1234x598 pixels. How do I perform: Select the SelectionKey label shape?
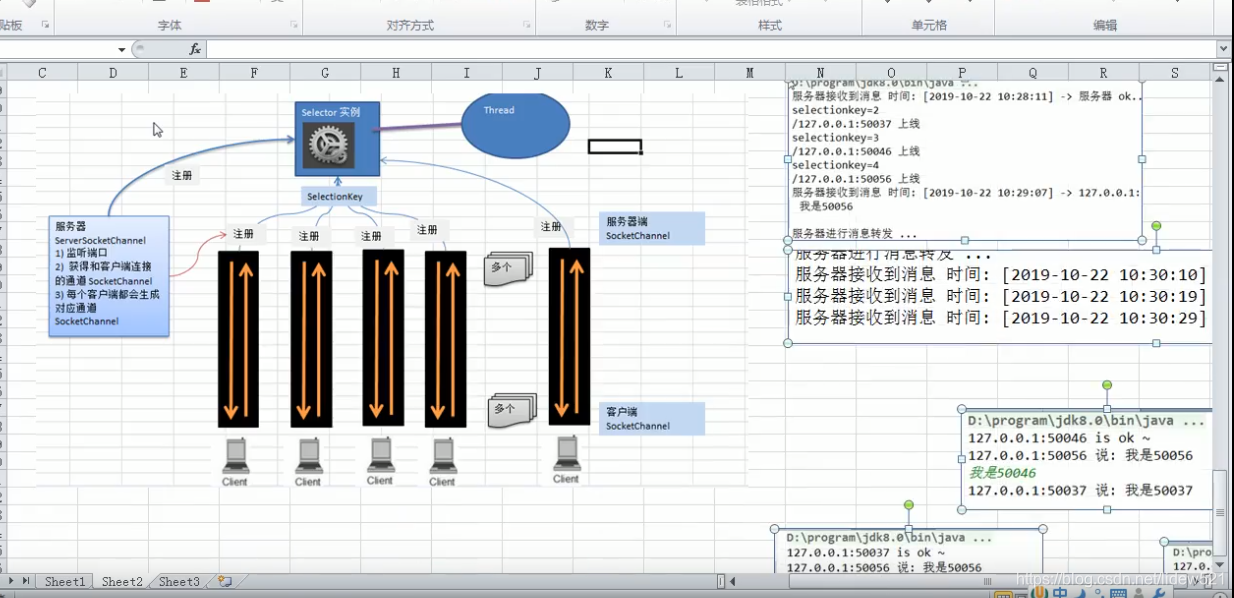tap(341, 197)
